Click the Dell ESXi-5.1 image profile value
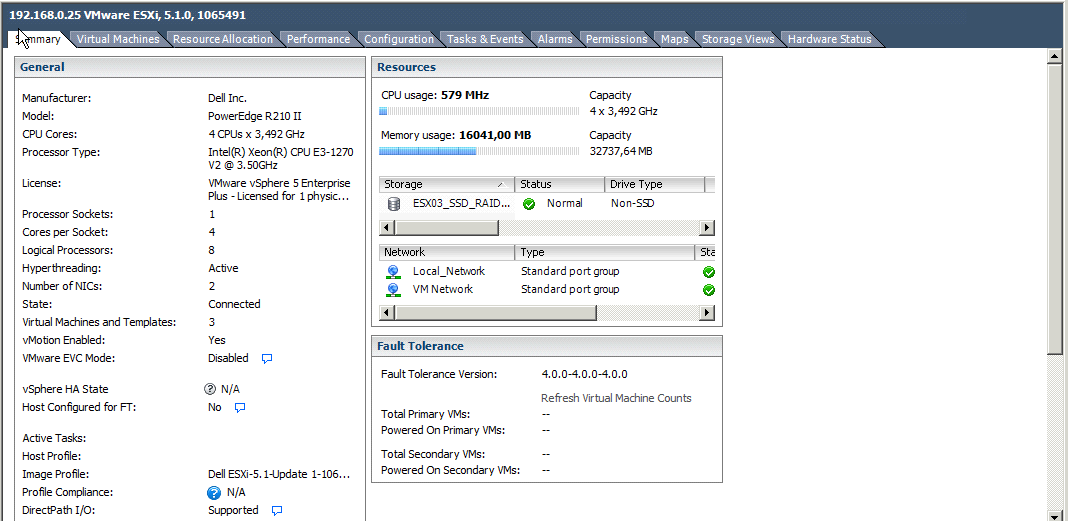 (x=279, y=475)
